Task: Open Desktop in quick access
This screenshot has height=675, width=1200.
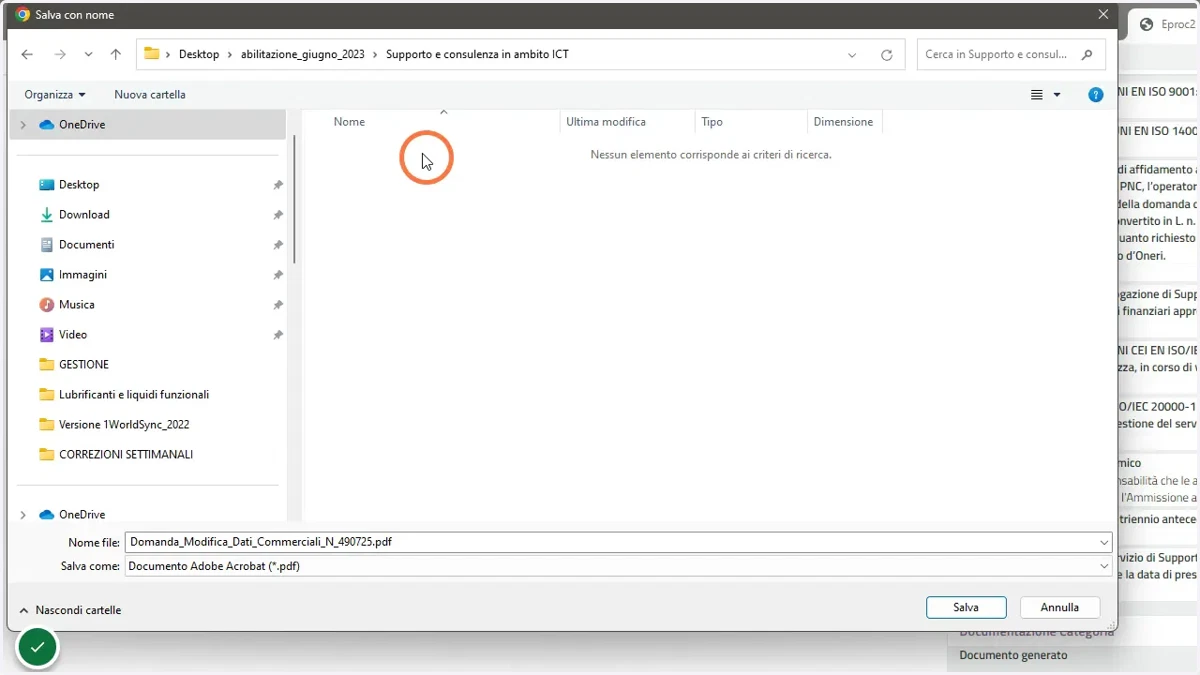Action: coord(79,185)
